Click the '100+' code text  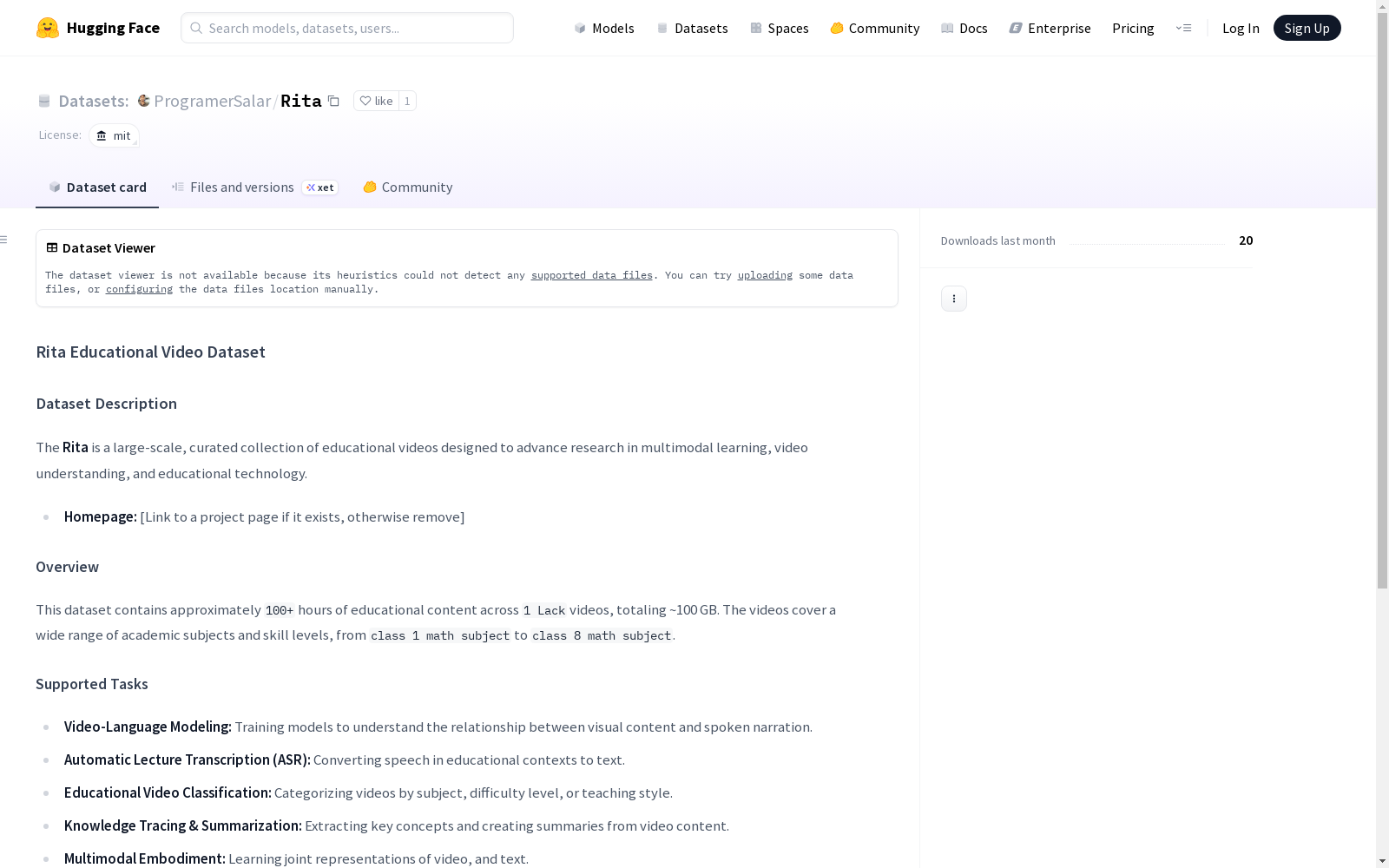click(280, 610)
